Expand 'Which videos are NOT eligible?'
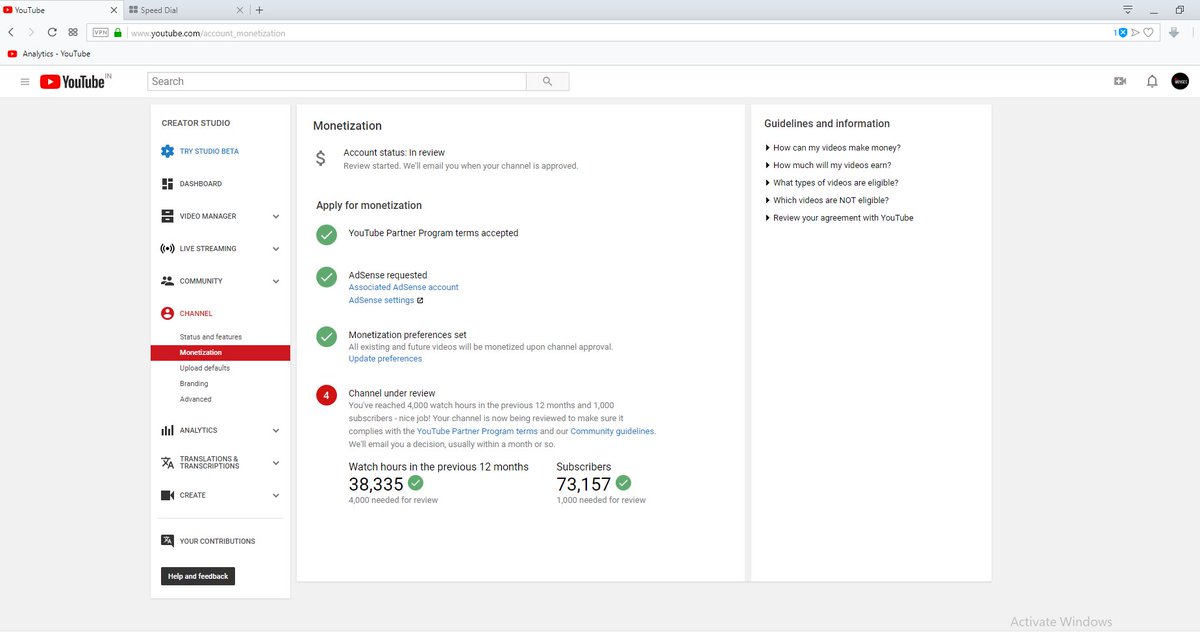Viewport: 1200px width, 632px height. coord(827,200)
